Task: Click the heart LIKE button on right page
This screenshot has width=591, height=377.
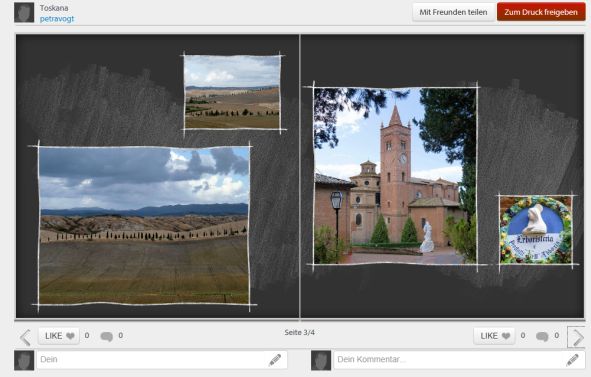Action: pos(495,336)
